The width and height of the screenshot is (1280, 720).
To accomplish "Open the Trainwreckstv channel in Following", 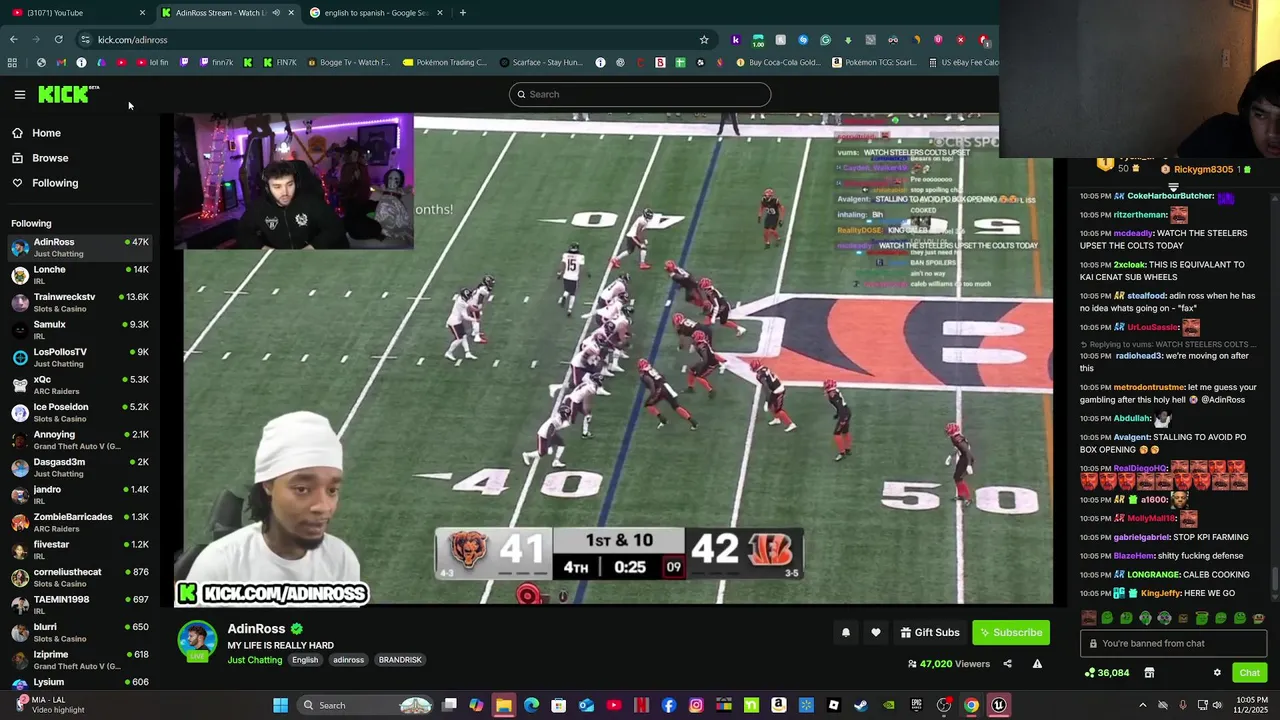I will (78, 302).
